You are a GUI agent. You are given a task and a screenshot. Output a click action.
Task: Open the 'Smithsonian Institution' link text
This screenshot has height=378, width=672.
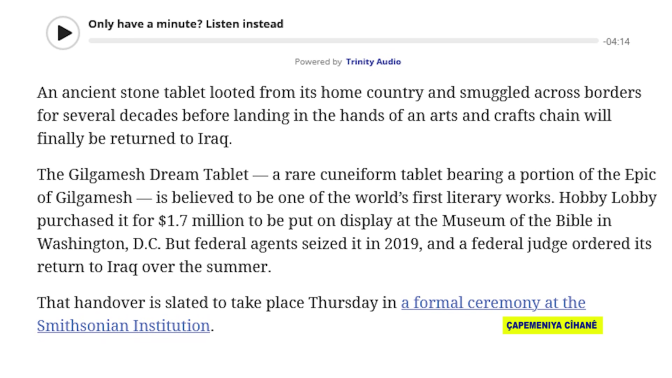point(123,326)
